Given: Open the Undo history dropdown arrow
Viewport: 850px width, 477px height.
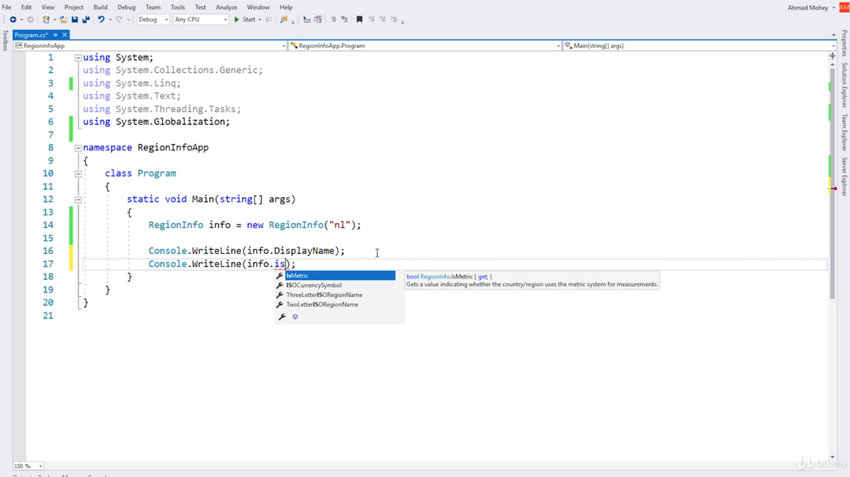Looking at the screenshot, I should pyautogui.click(x=110, y=20).
